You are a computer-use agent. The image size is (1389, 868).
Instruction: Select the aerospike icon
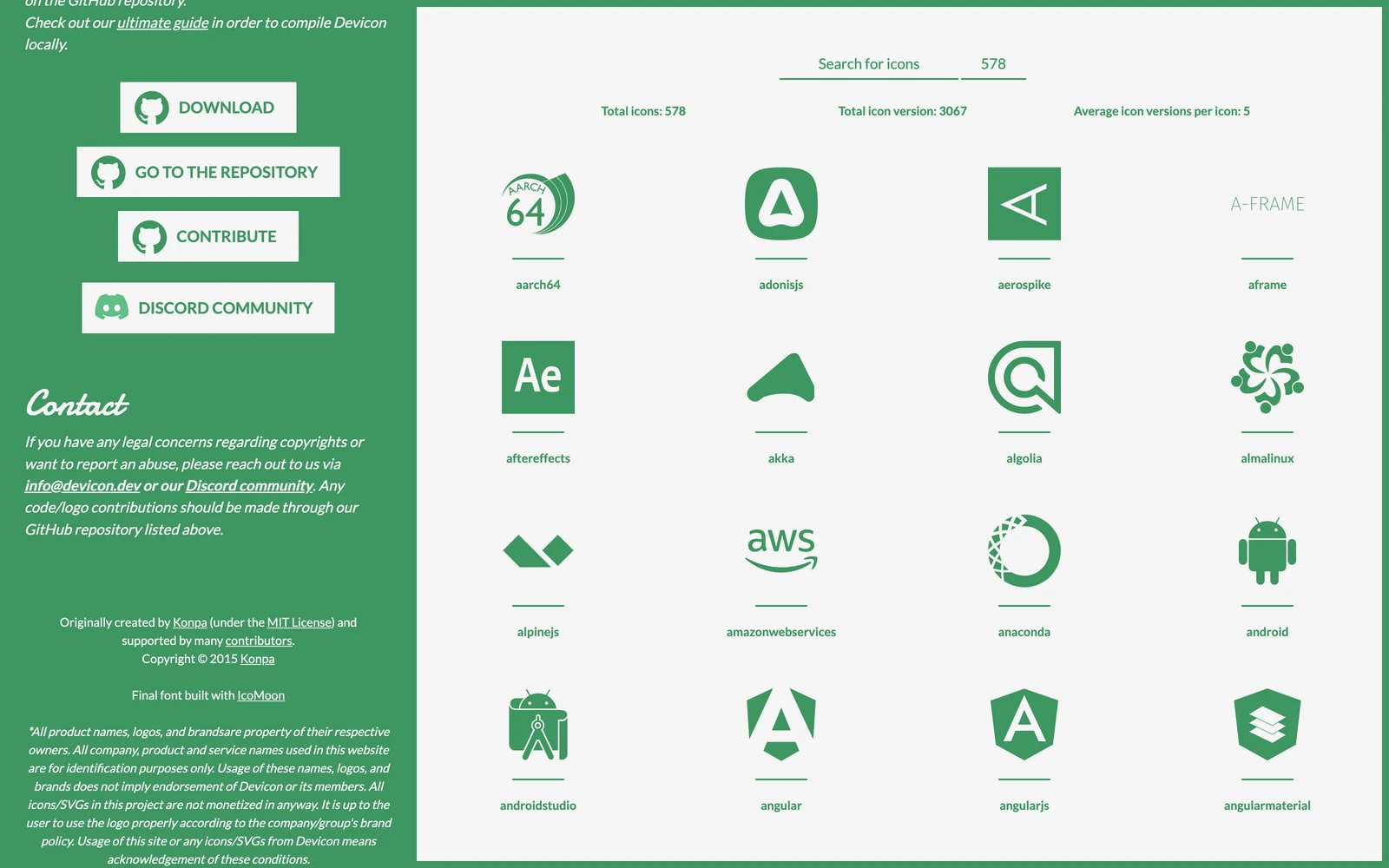[x=1024, y=204]
